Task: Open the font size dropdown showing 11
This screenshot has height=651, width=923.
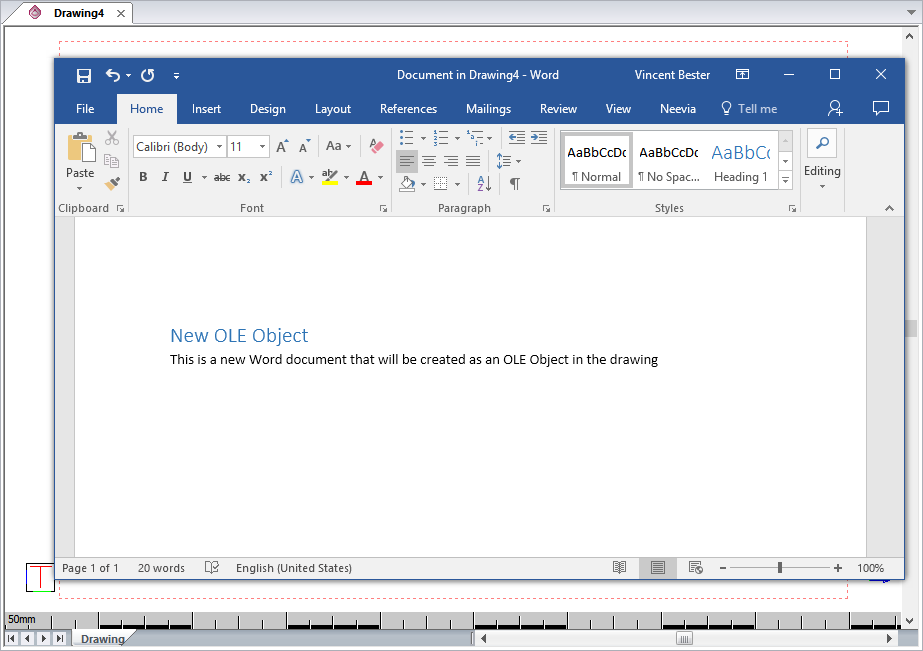Action: coord(263,147)
